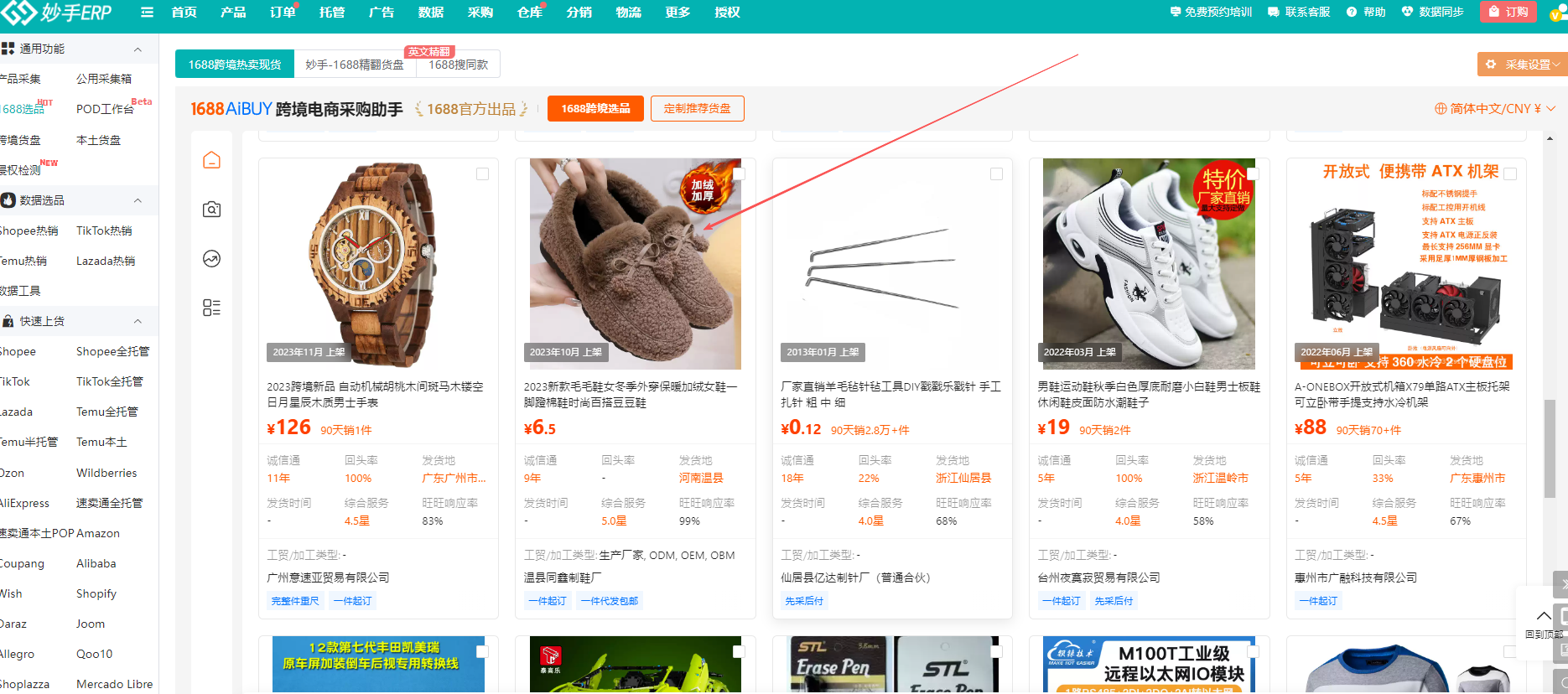Switch to 1688搜同款 tab
The height and width of the screenshot is (694, 1568).
coord(459,65)
